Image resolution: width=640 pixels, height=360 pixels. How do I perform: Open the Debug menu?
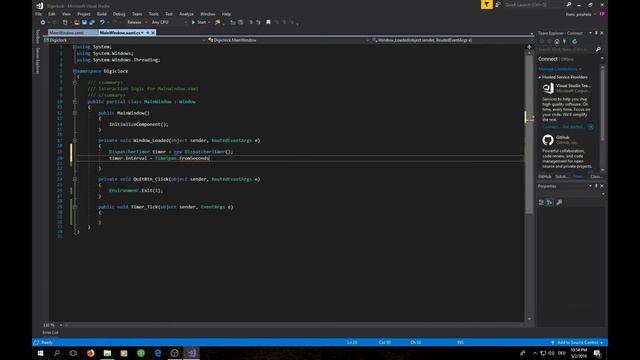coord(119,14)
